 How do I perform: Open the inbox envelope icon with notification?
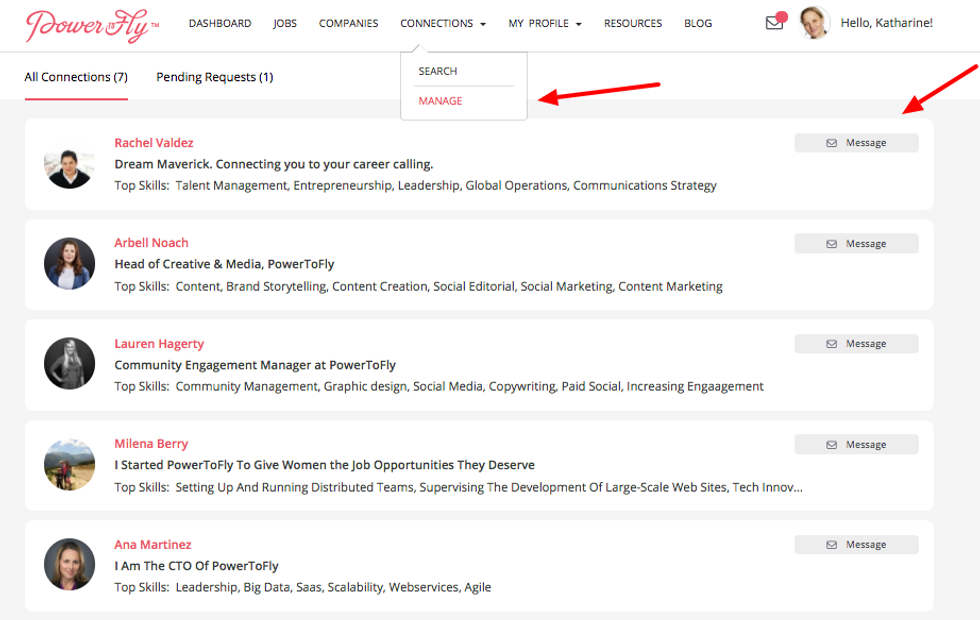coord(774,23)
